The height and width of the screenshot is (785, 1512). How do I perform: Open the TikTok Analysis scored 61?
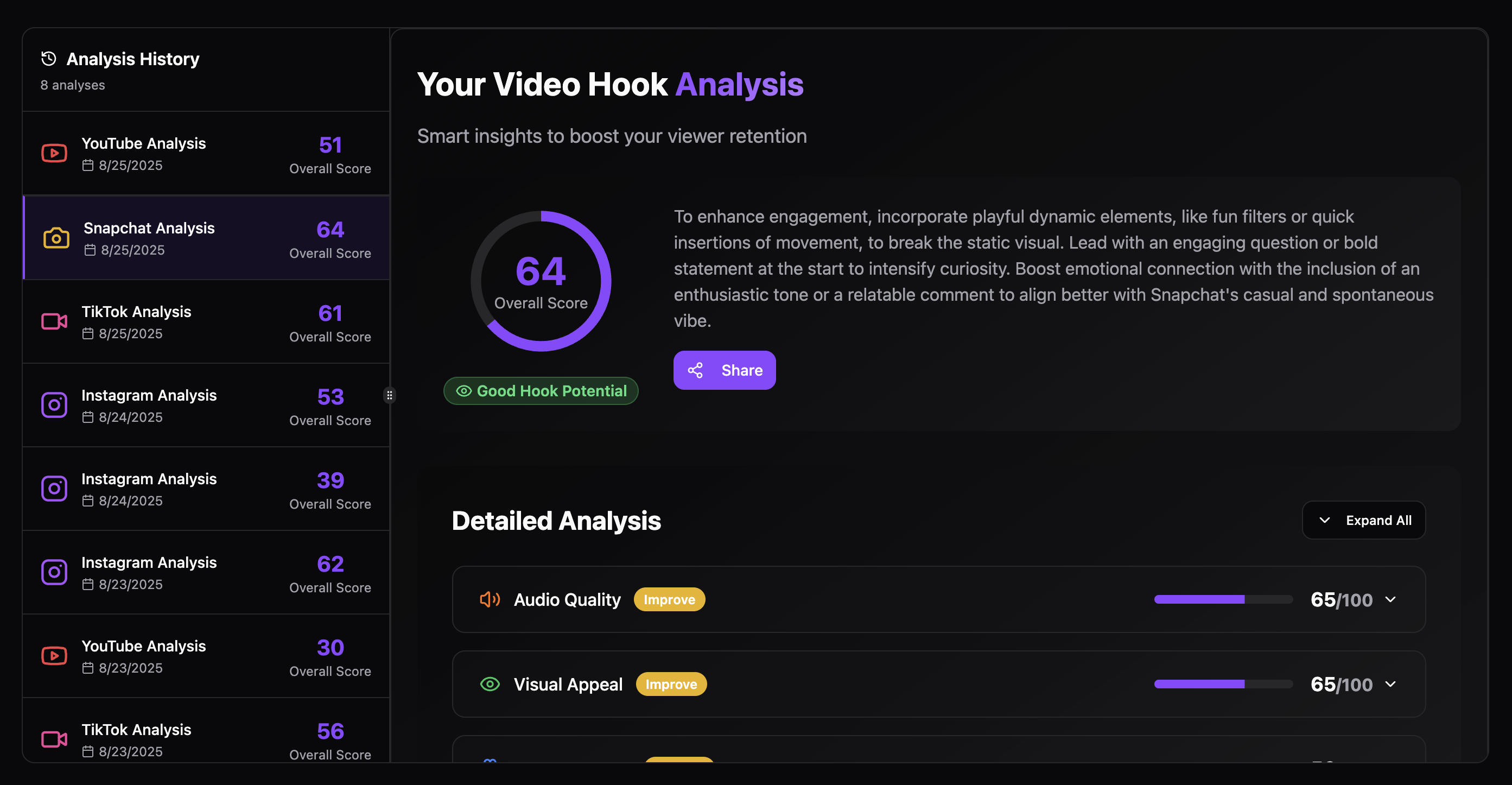point(206,322)
